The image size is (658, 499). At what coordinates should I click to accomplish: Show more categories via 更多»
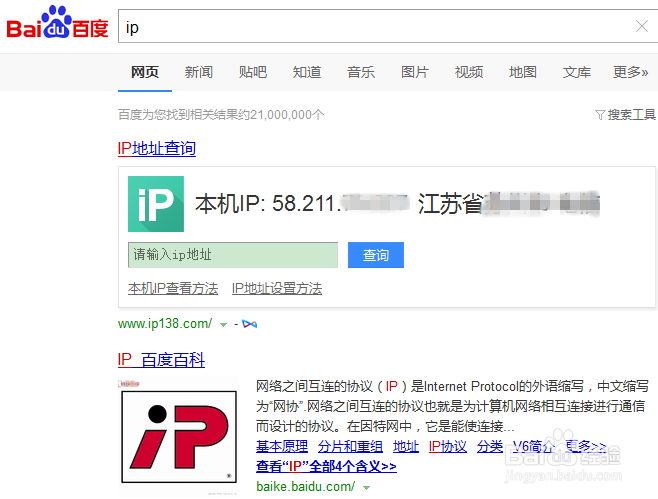pos(630,72)
